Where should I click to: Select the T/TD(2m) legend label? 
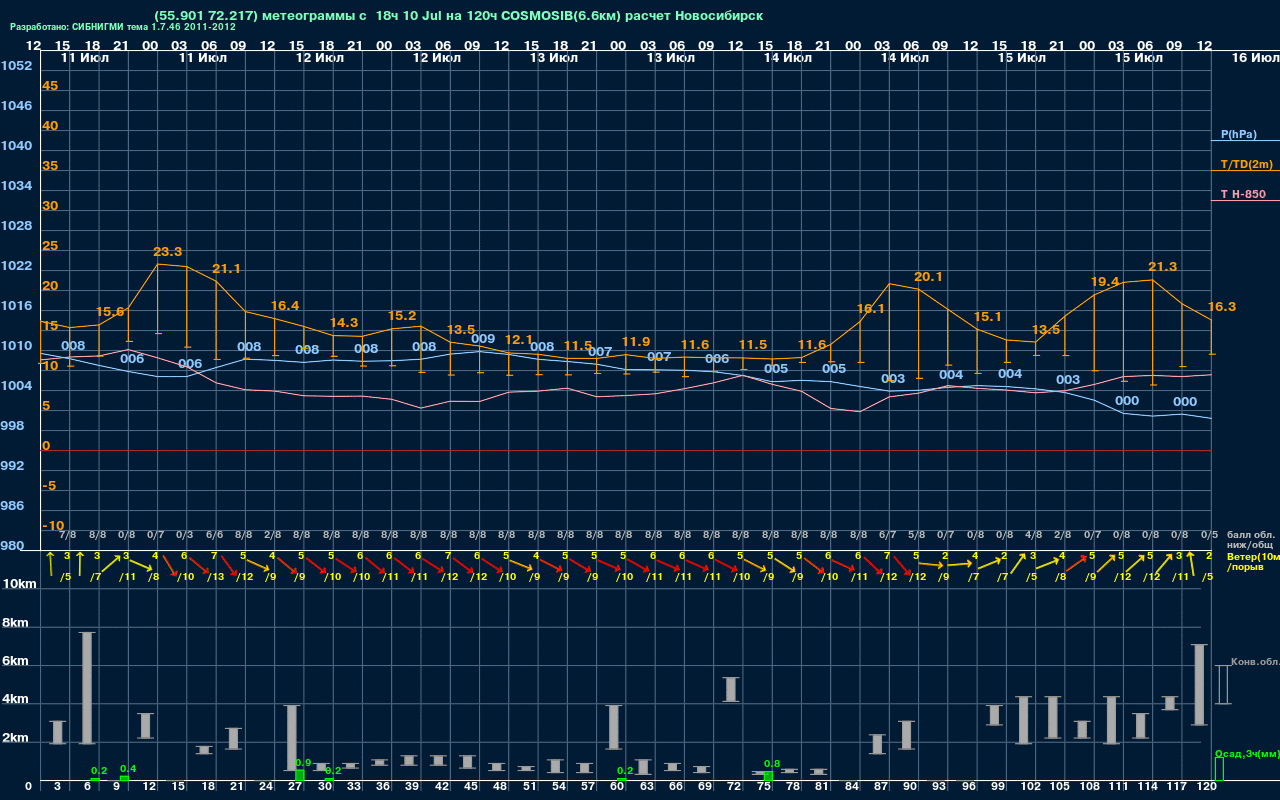tap(1246, 164)
